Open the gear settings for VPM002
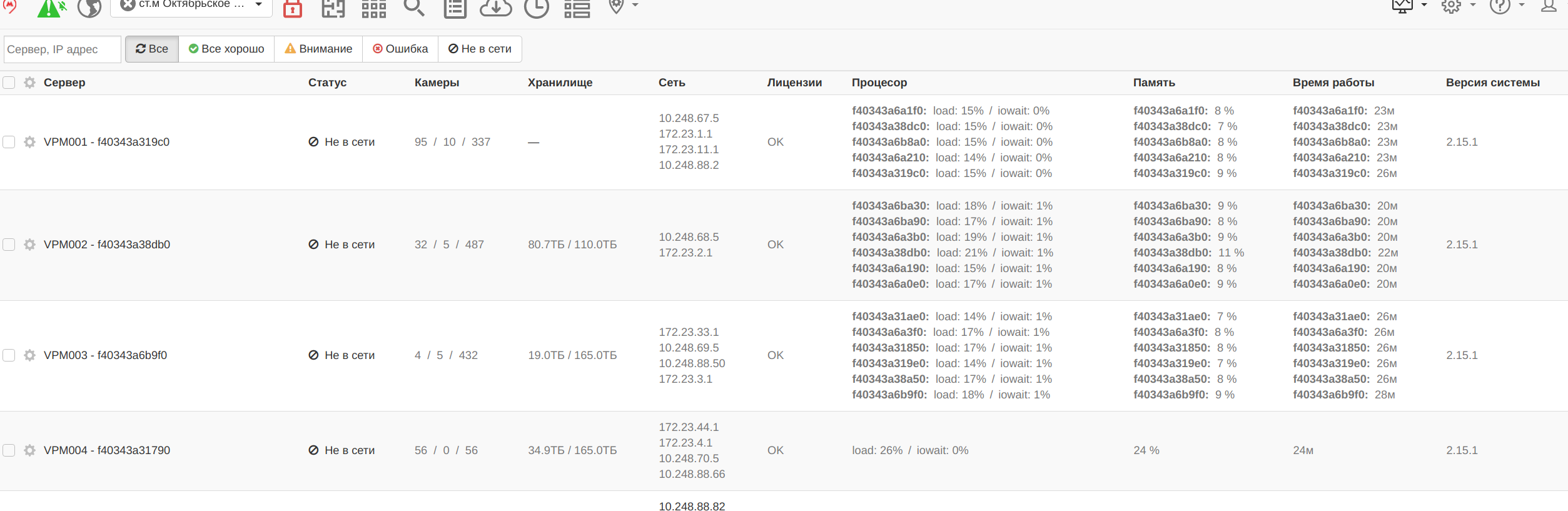The height and width of the screenshot is (511, 1568). (x=29, y=245)
